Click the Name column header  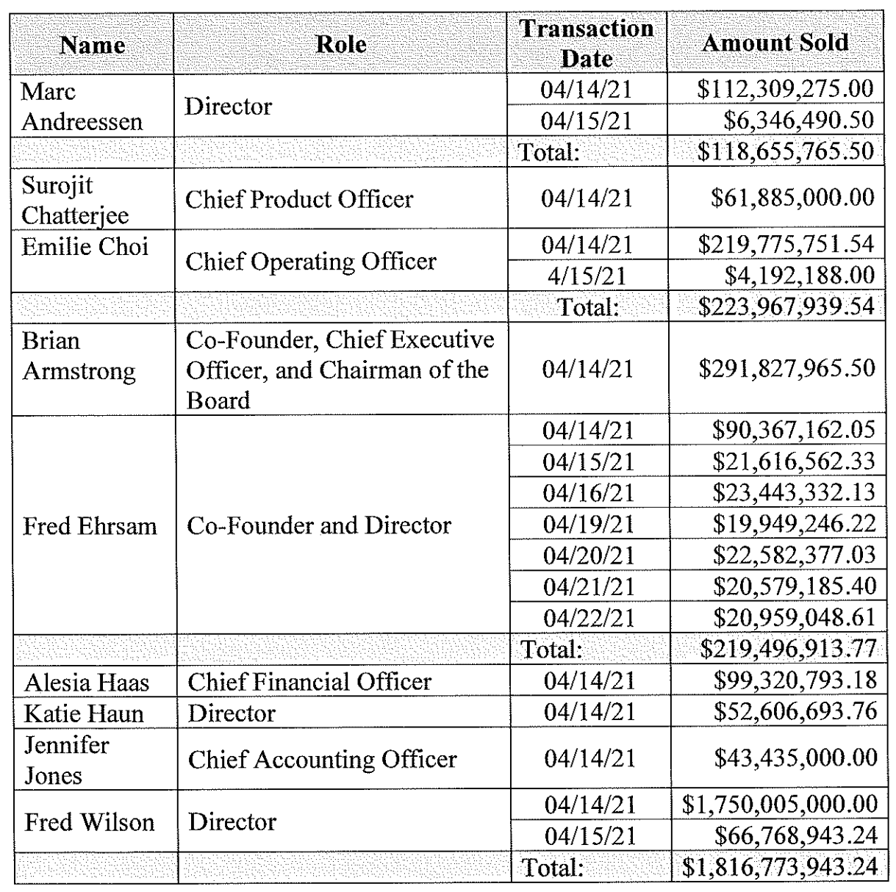[x=90, y=44]
